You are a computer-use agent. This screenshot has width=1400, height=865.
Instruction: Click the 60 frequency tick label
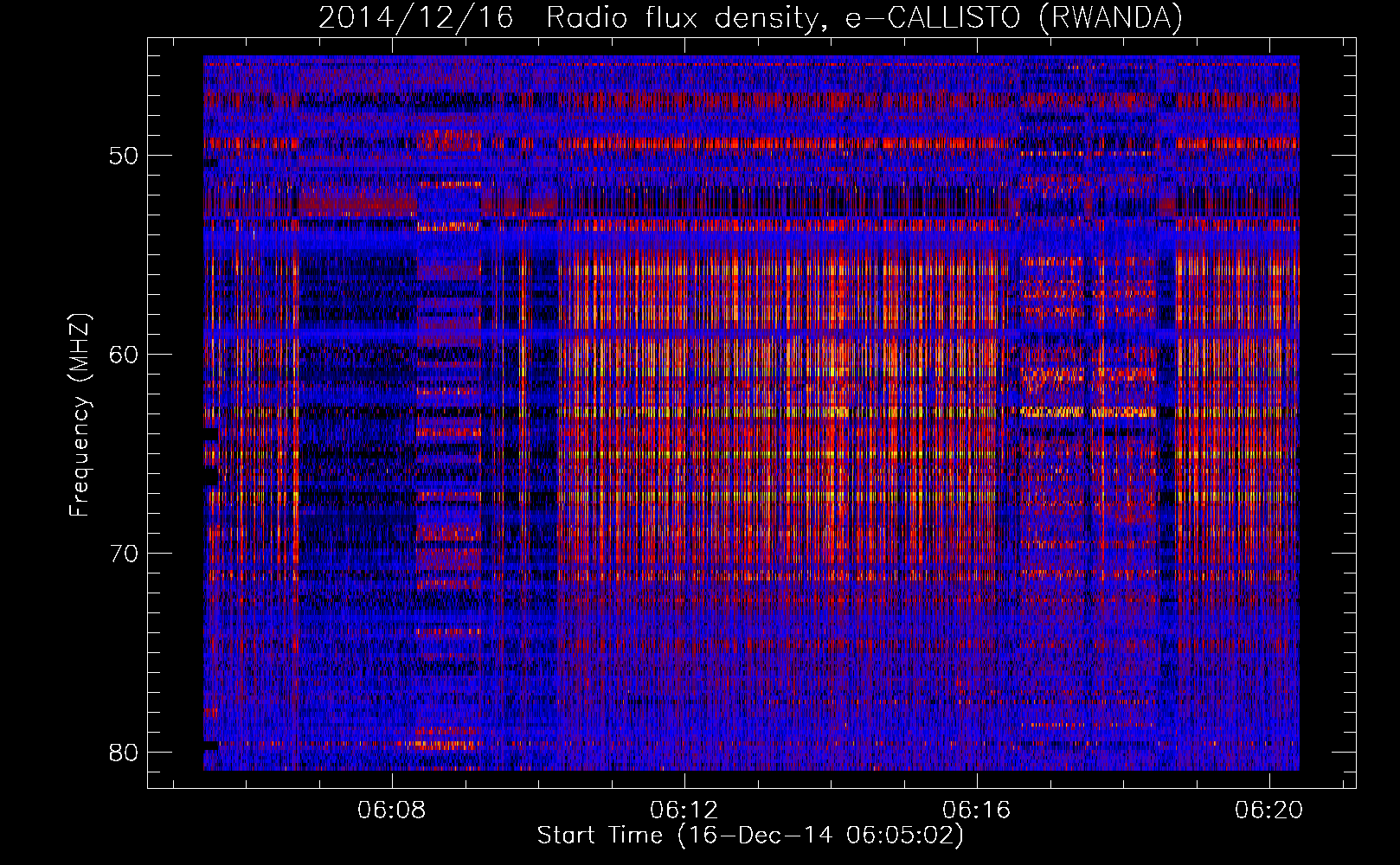(125, 355)
